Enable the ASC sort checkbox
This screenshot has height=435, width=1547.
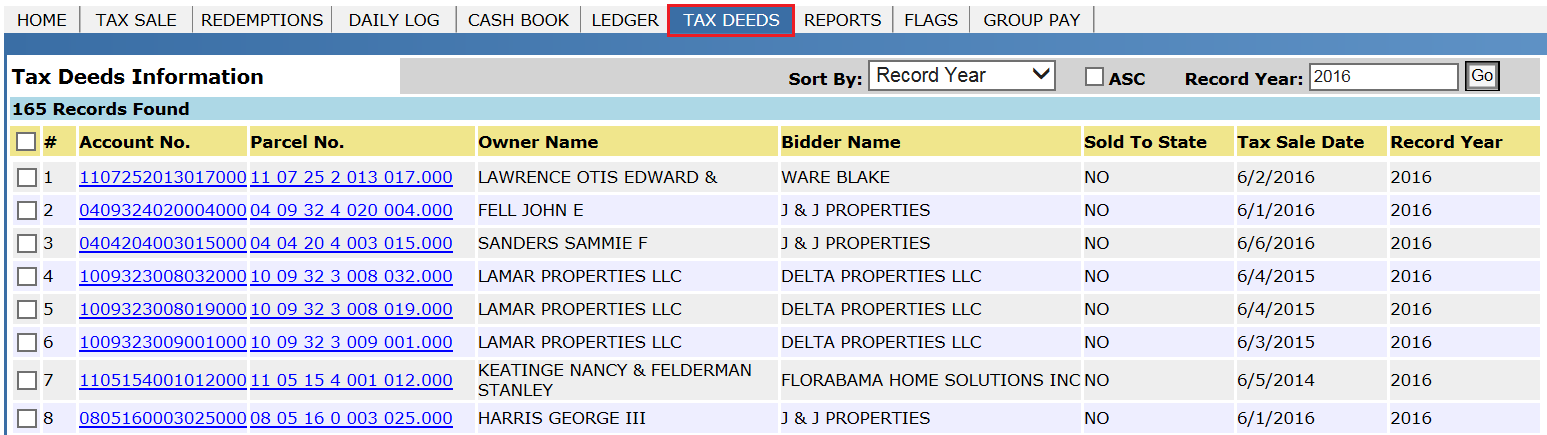(x=1095, y=77)
